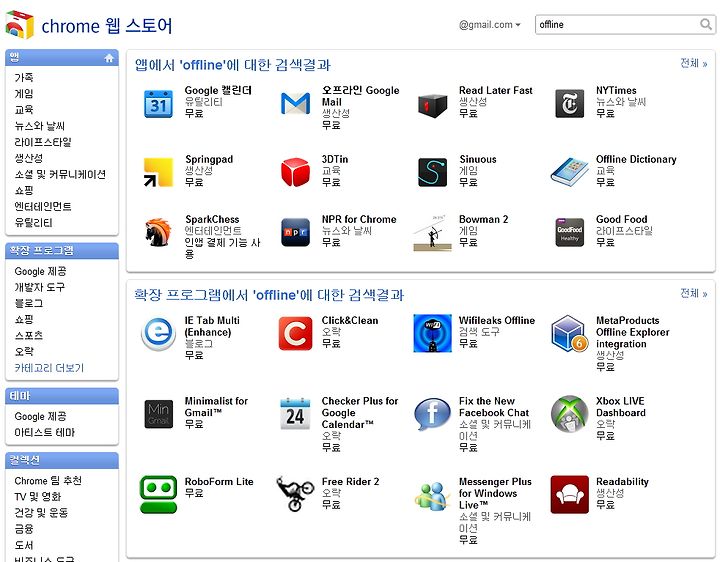Screen dimensions: 720x562
Task: Click the 컬렉션 sidebar header
Action: pos(62,460)
